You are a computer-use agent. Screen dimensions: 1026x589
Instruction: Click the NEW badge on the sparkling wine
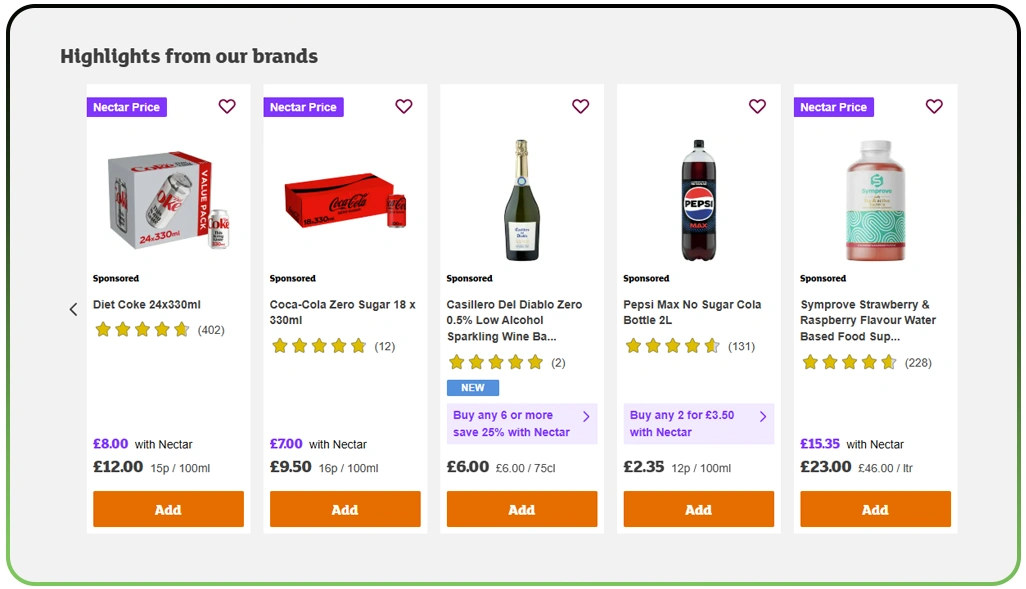[472, 387]
